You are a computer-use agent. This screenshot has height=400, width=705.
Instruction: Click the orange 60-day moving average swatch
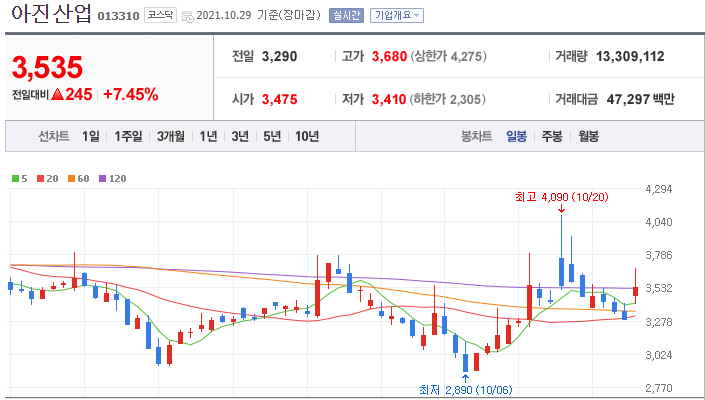pyautogui.click(x=71, y=178)
